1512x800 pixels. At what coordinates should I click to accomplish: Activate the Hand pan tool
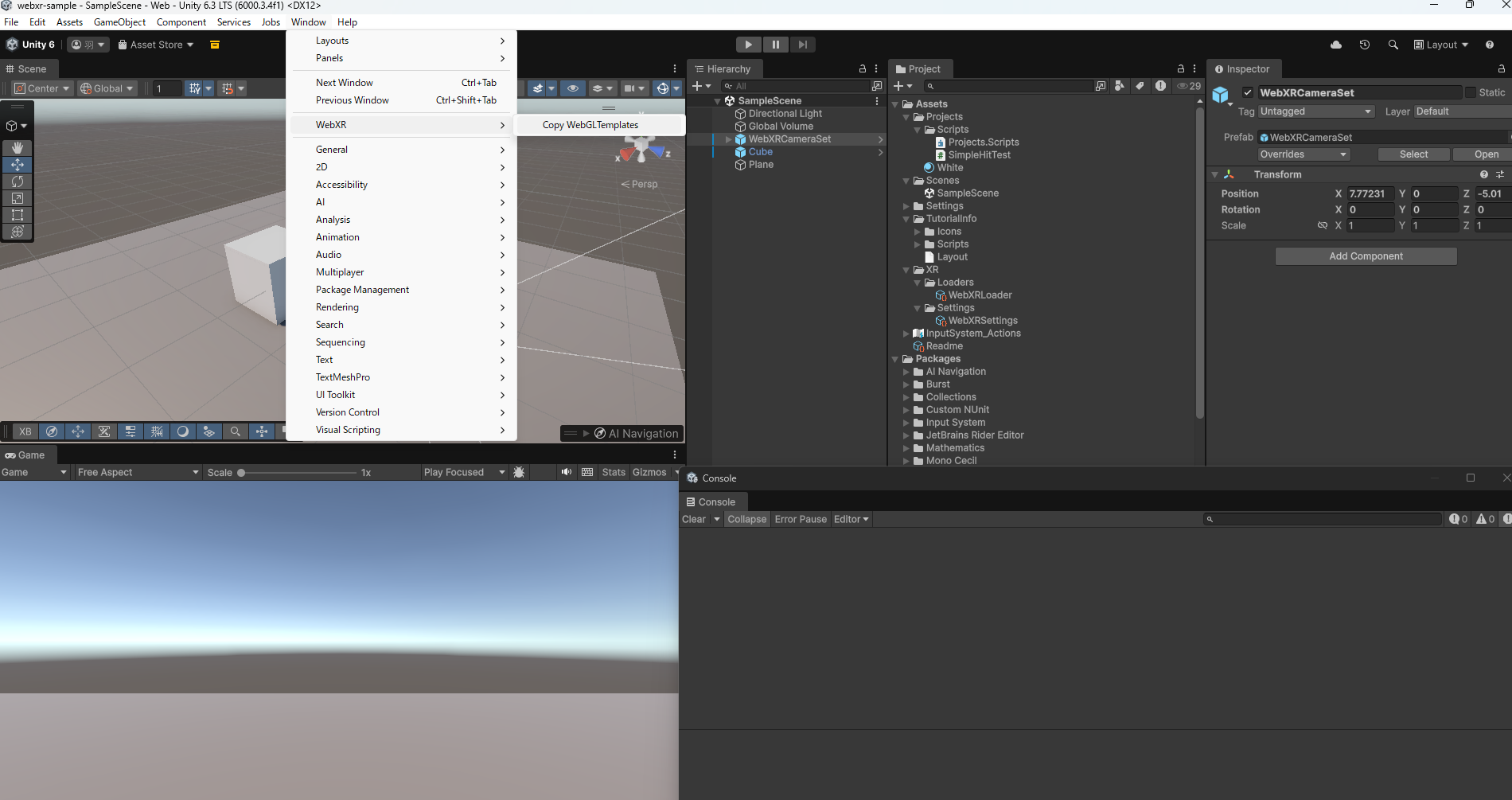pyautogui.click(x=17, y=147)
